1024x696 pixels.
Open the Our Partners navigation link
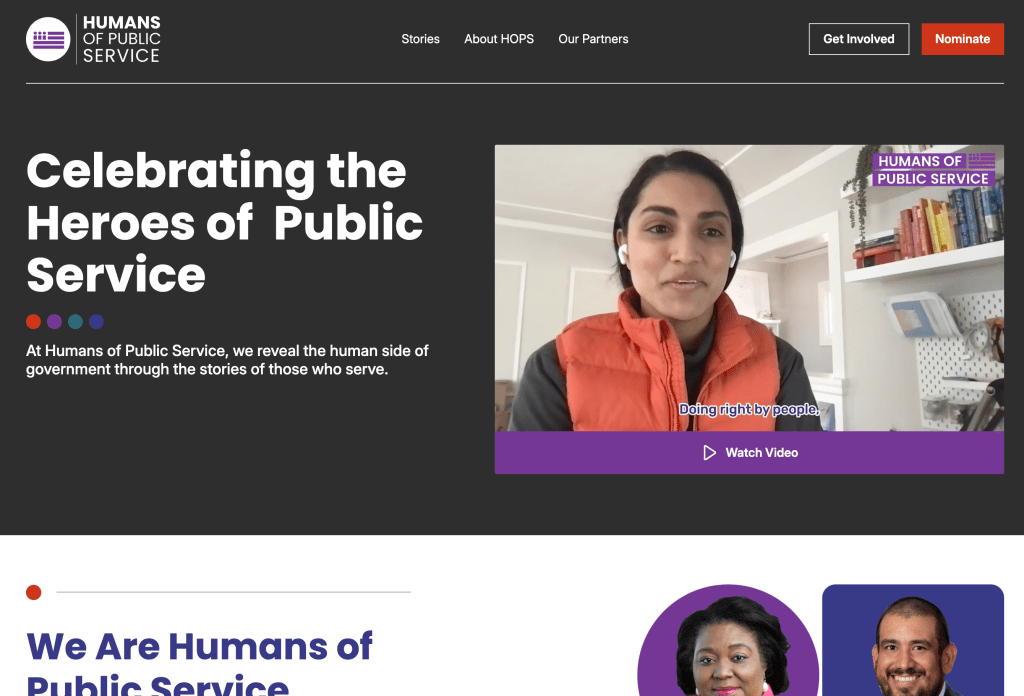click(593, 39)
